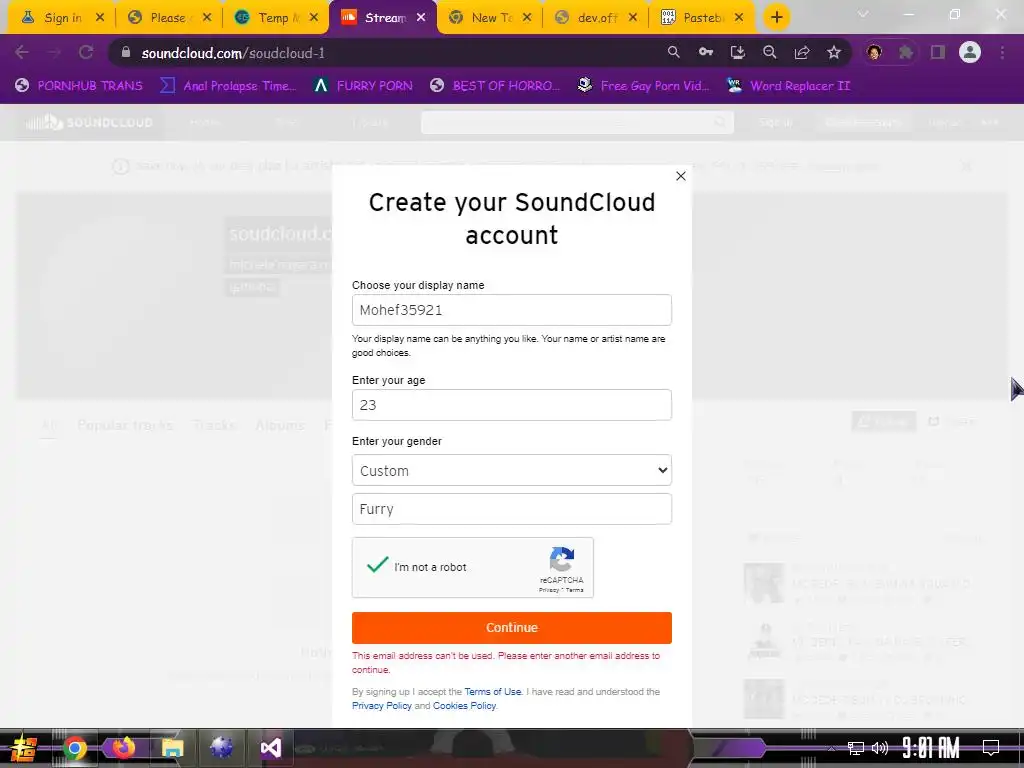Click the search magnifier icon in address bar

click(673, 52)
